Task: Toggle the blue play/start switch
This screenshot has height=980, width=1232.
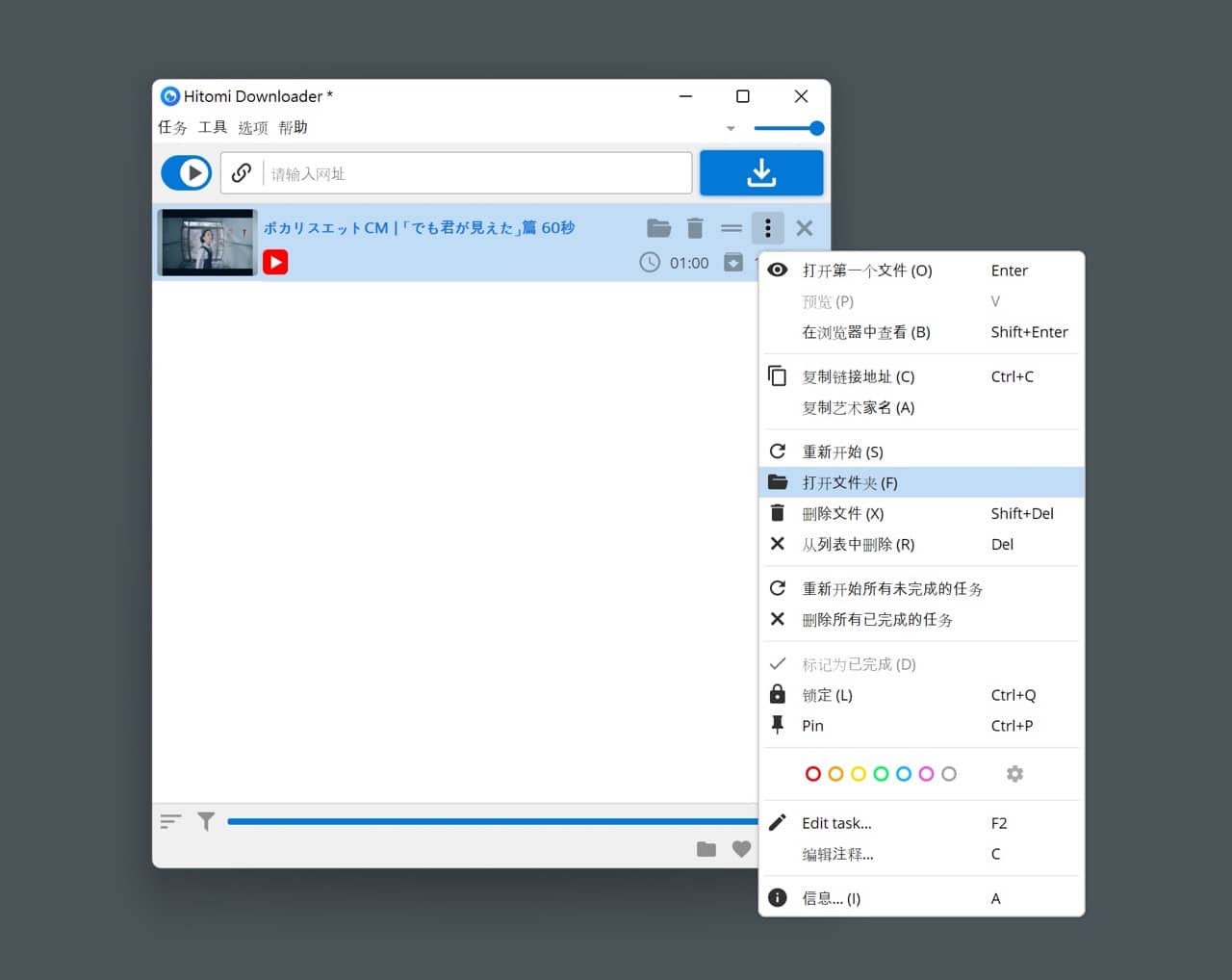Action: 186,173
